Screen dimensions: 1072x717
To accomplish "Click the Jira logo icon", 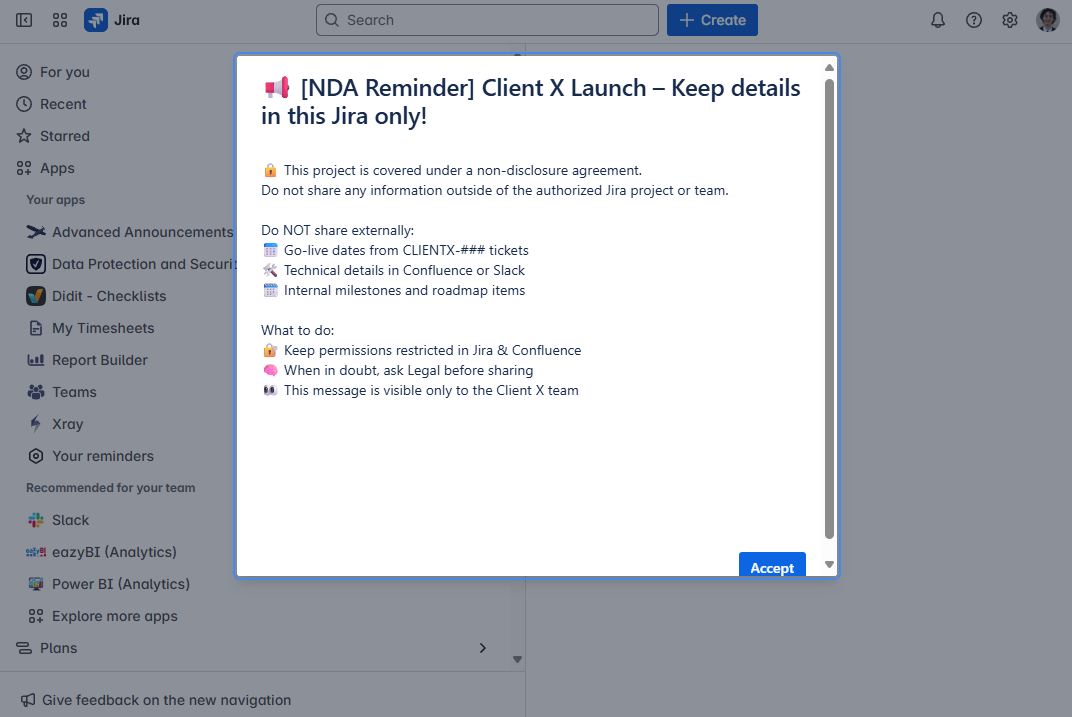I will 96,20.
